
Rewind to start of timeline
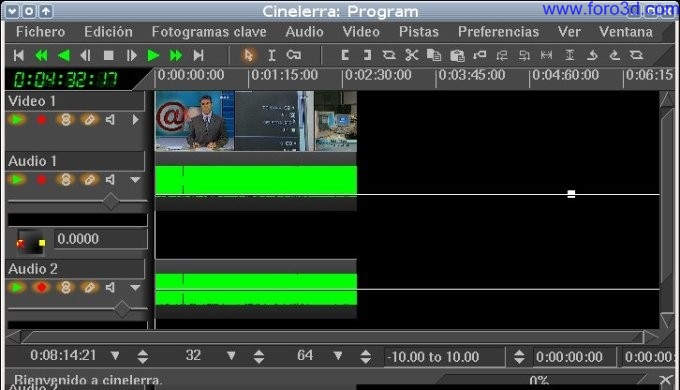[x=19, y=56]
